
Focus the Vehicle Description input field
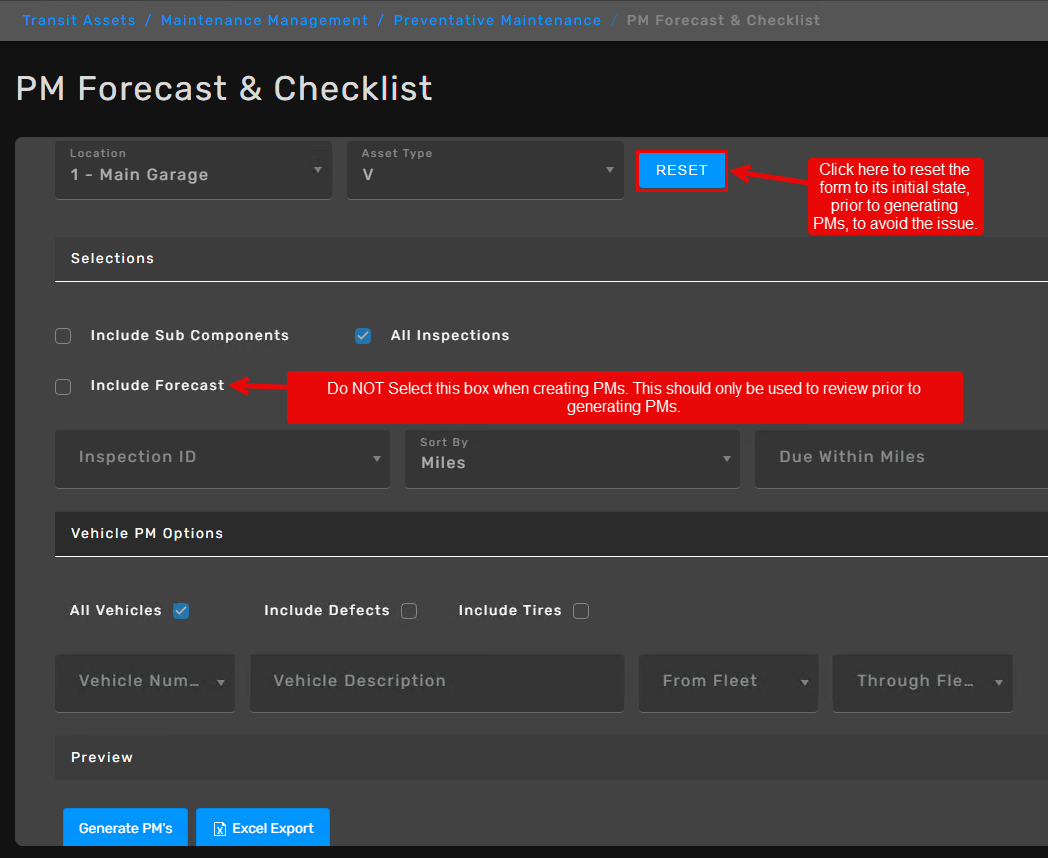click(436, 682)
